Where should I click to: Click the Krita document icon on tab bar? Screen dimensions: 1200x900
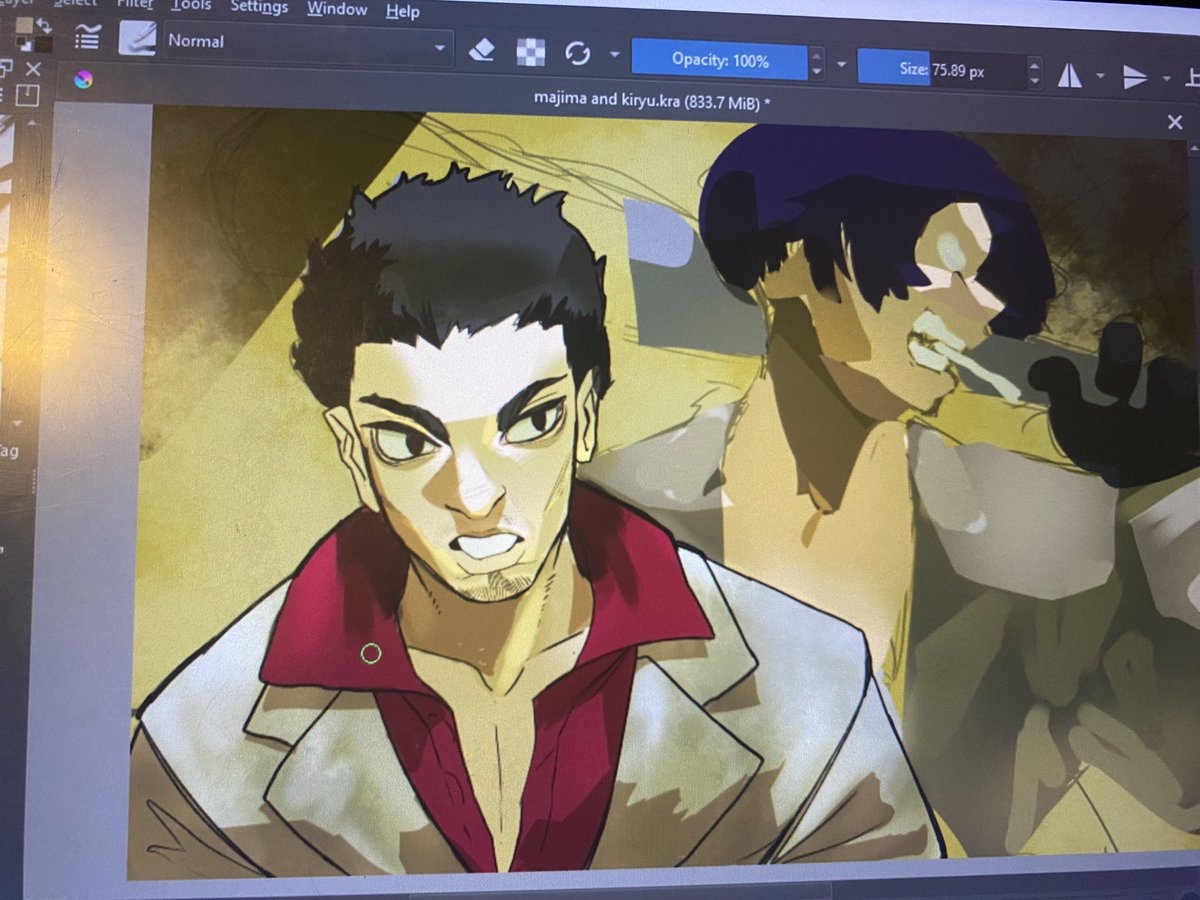(x=83, y=80)
